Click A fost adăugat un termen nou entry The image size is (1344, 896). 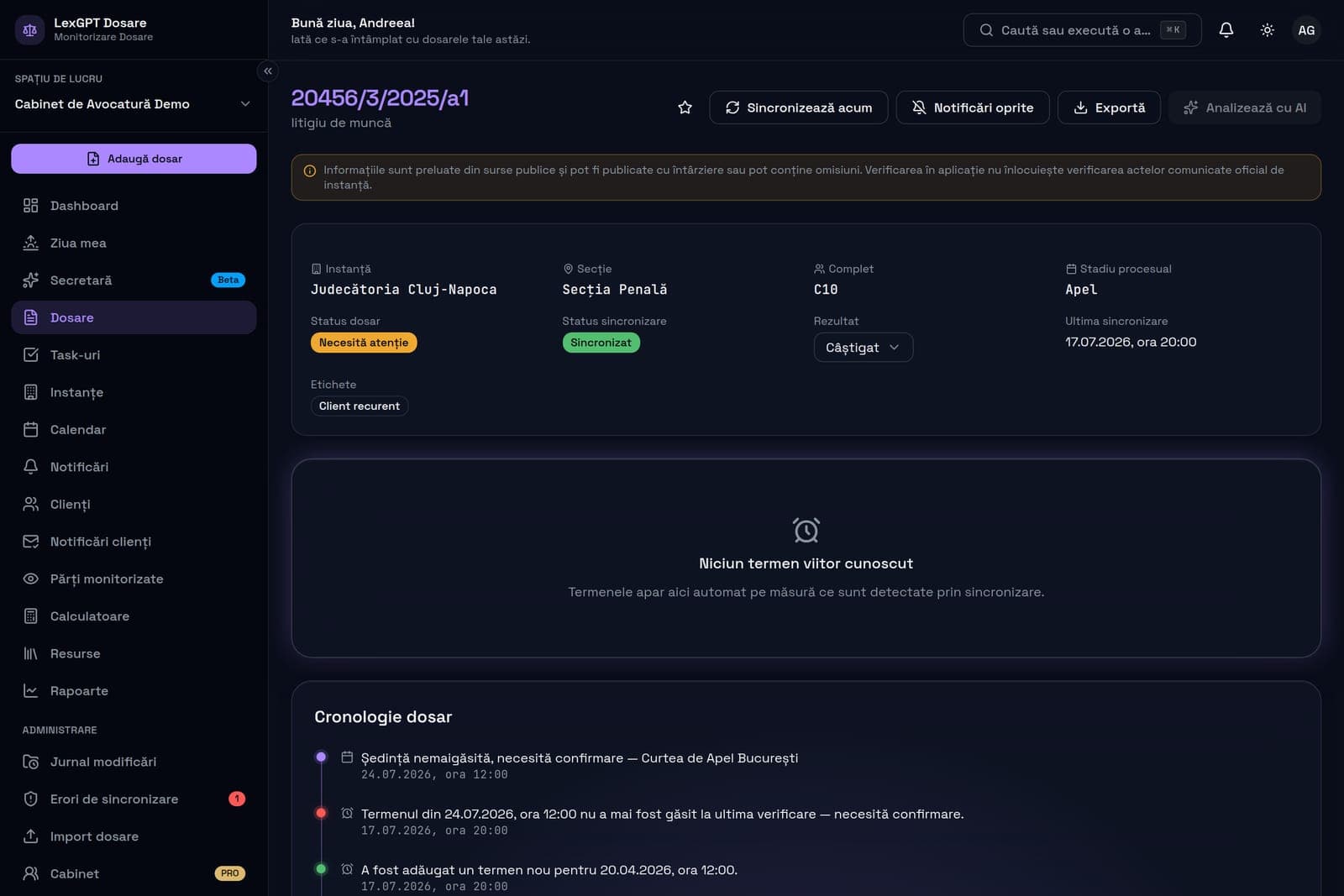point(549,870)
